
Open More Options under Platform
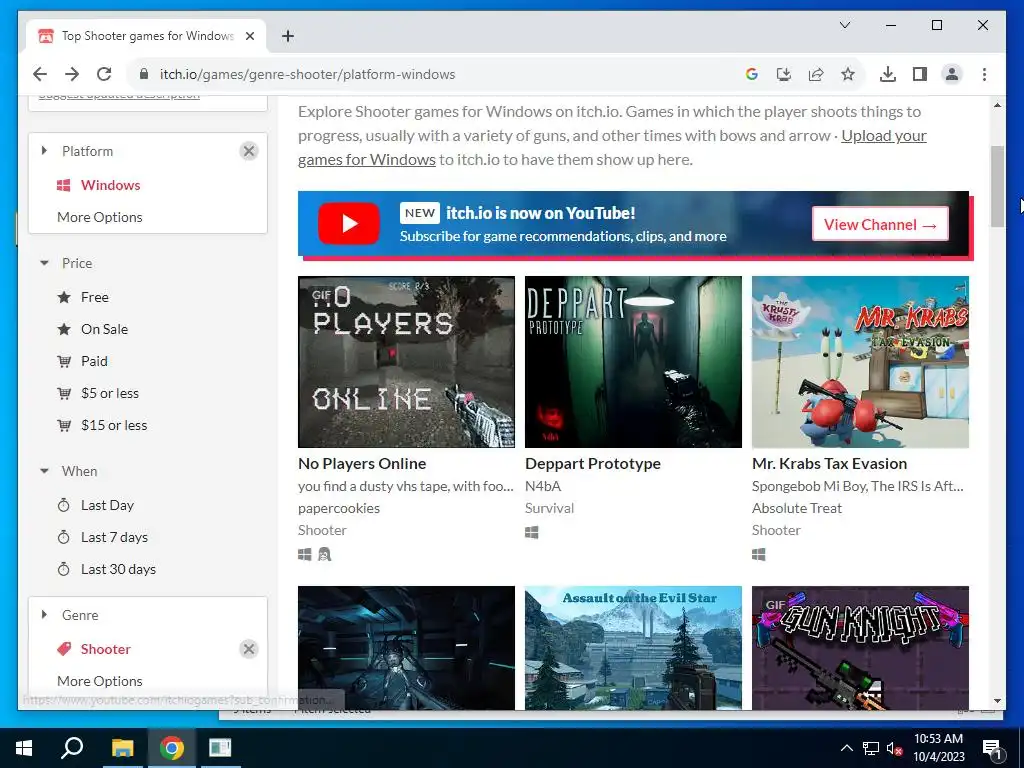(100, 217)
